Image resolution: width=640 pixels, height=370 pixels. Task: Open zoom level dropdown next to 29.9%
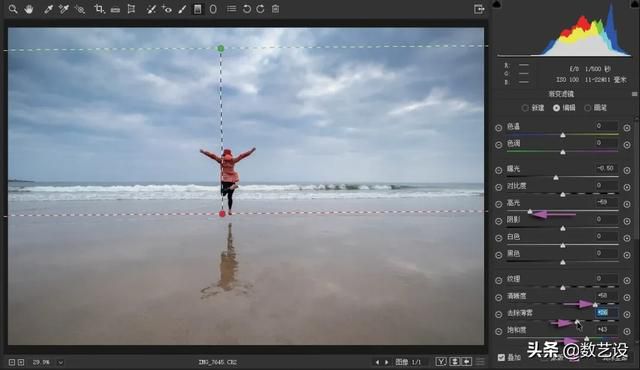coord(60,362)
